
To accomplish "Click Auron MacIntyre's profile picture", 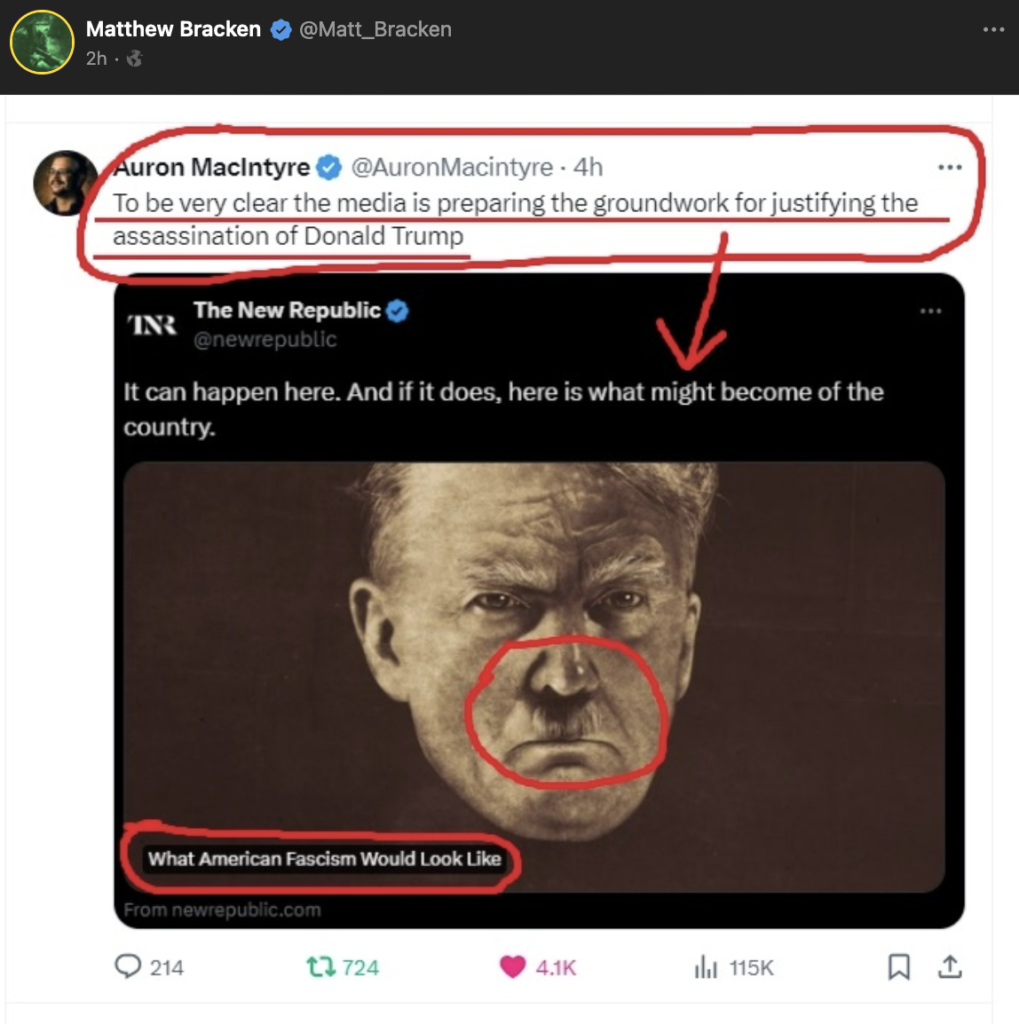I will pyautogui.click(x=64, y=183).
